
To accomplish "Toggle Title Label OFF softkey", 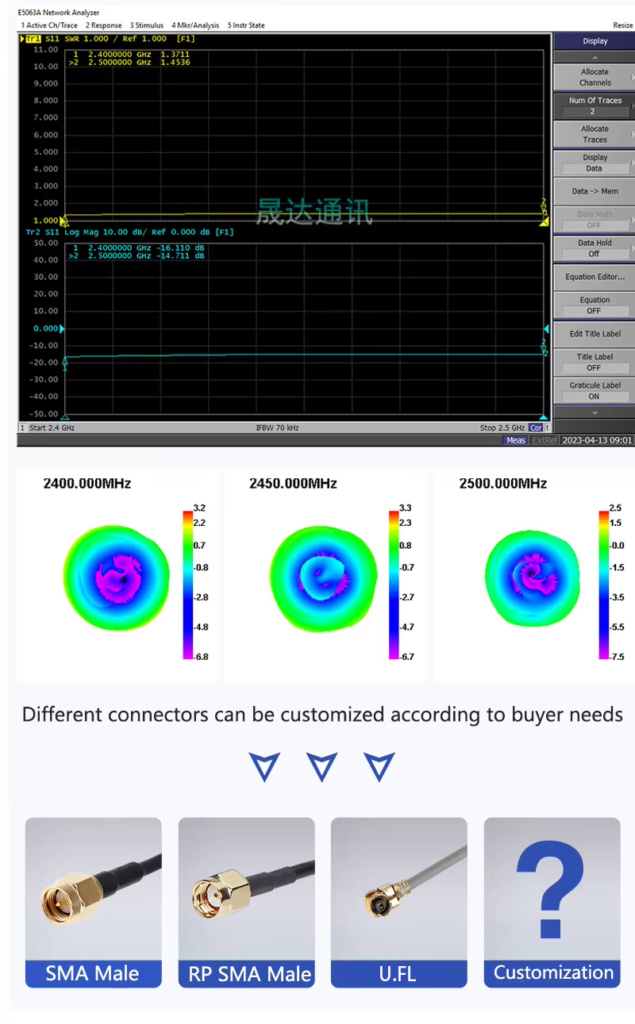I will (594, 362).
